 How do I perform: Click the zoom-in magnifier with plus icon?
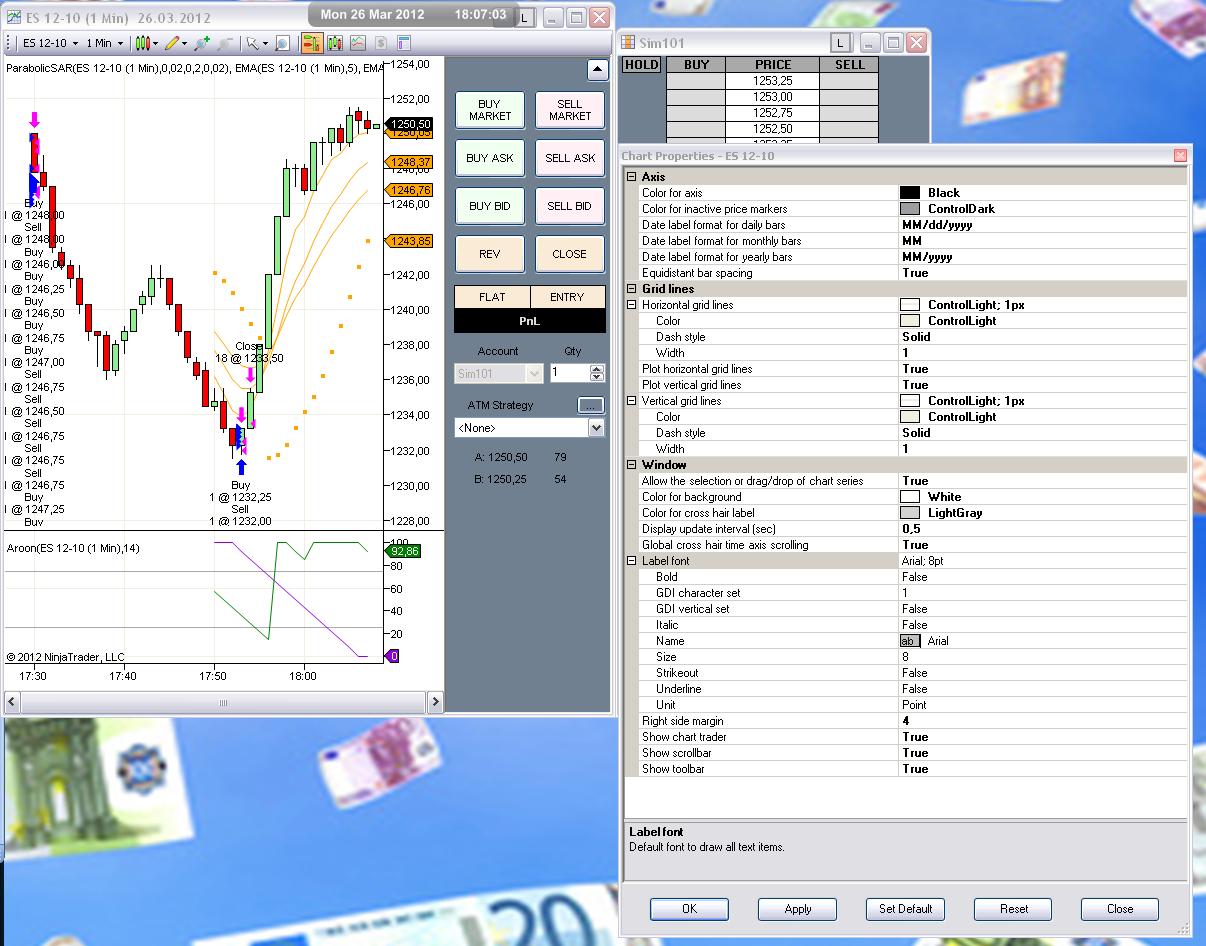point(202,43)
